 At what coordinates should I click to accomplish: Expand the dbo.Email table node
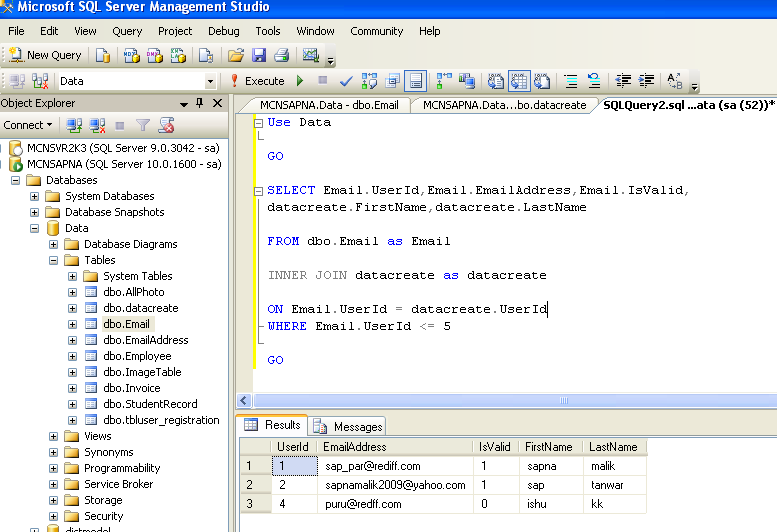coord(73,324)
